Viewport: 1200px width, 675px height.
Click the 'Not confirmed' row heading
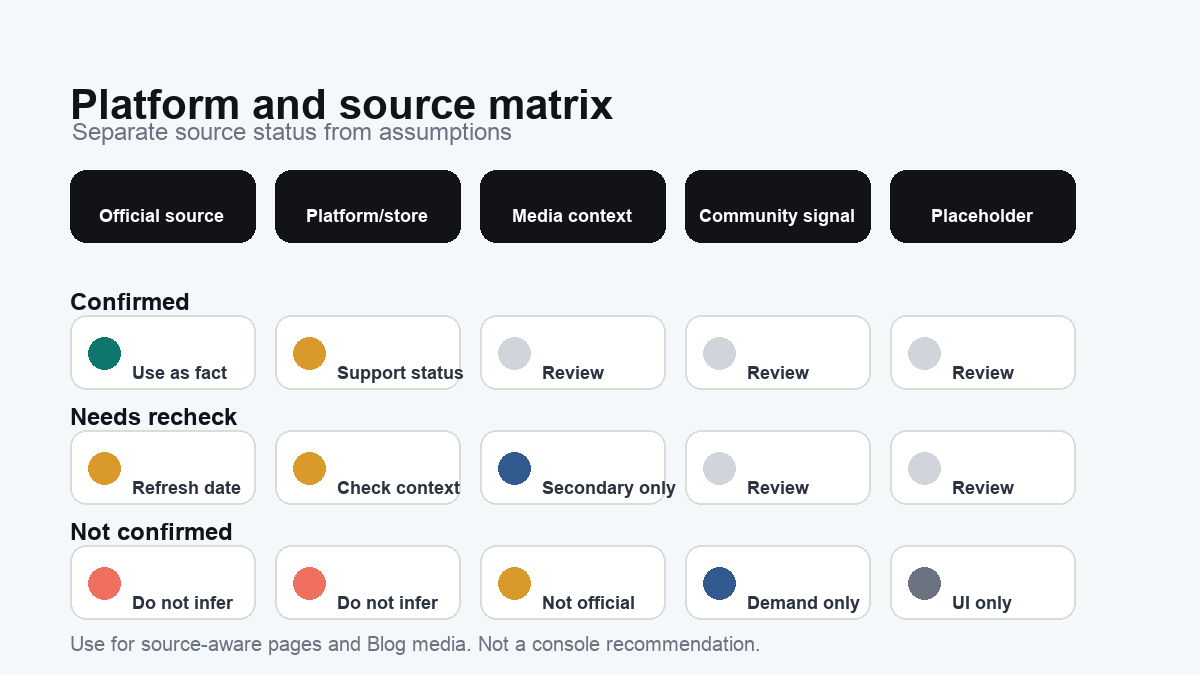click(151, 532)
